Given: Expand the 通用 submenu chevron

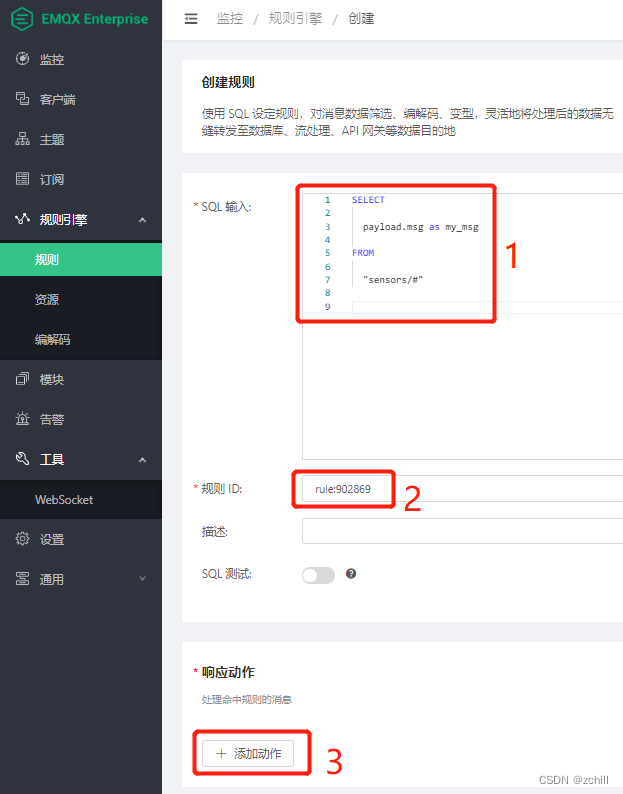Looking at the screenshot, I should pyautogui.click(x=142, y=579).
